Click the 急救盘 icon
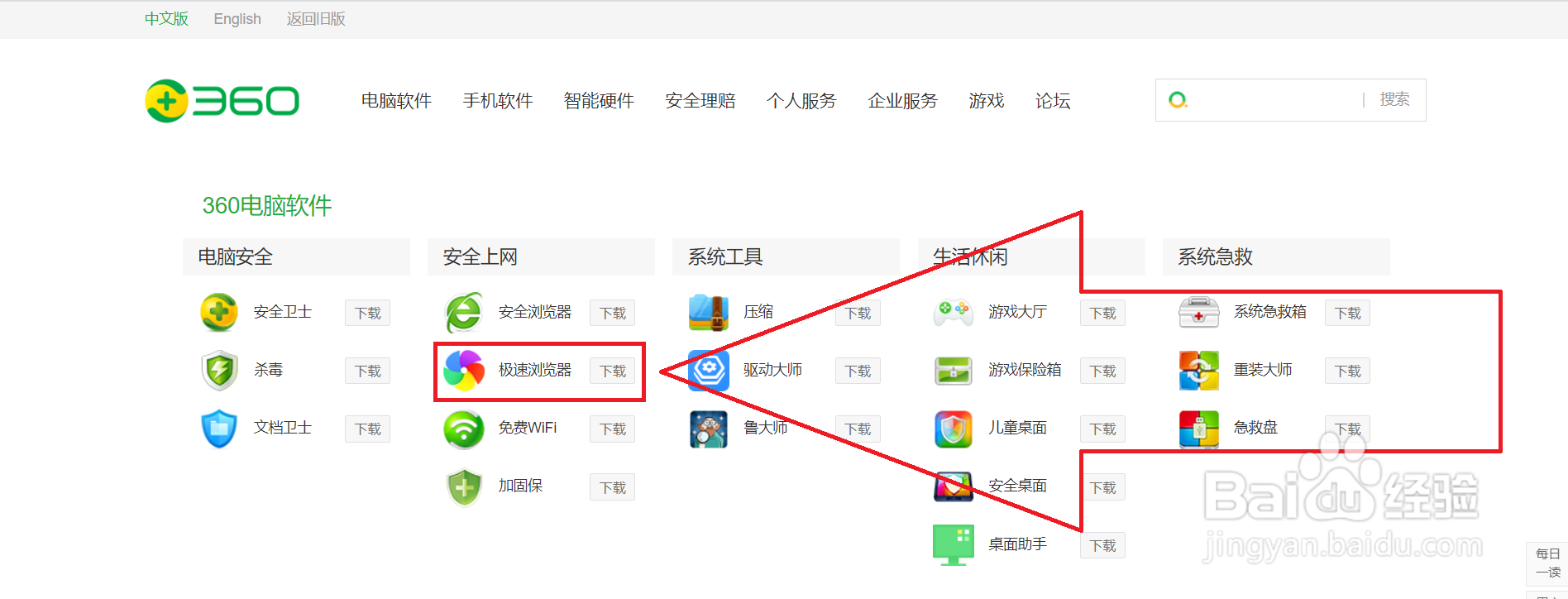 (x=1198, y=429)
